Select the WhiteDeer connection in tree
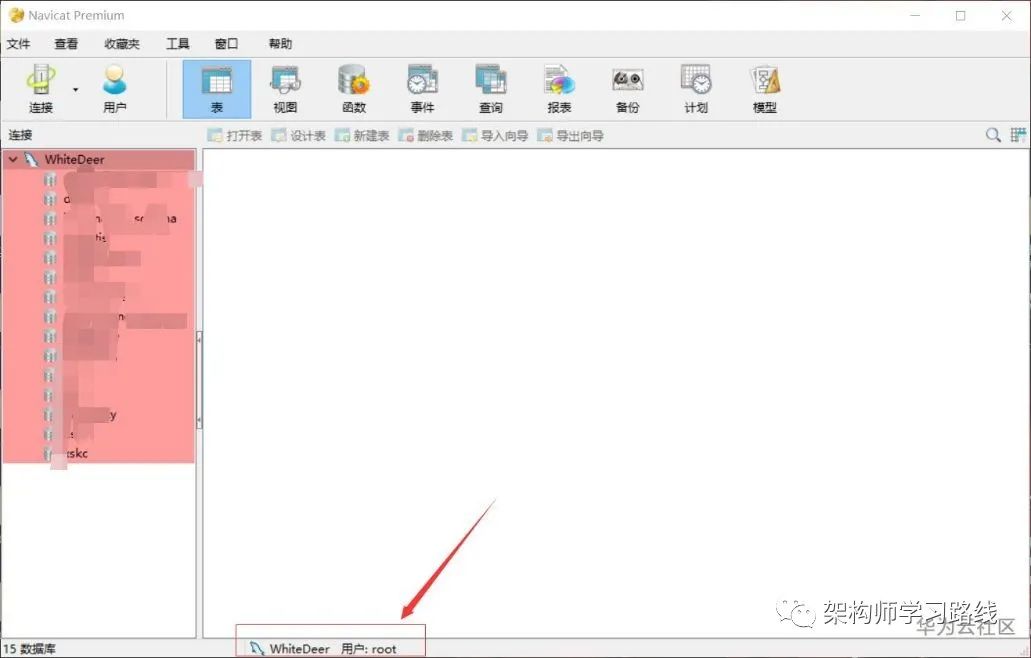Screen dimensions: 1031x658 (74, 159)
